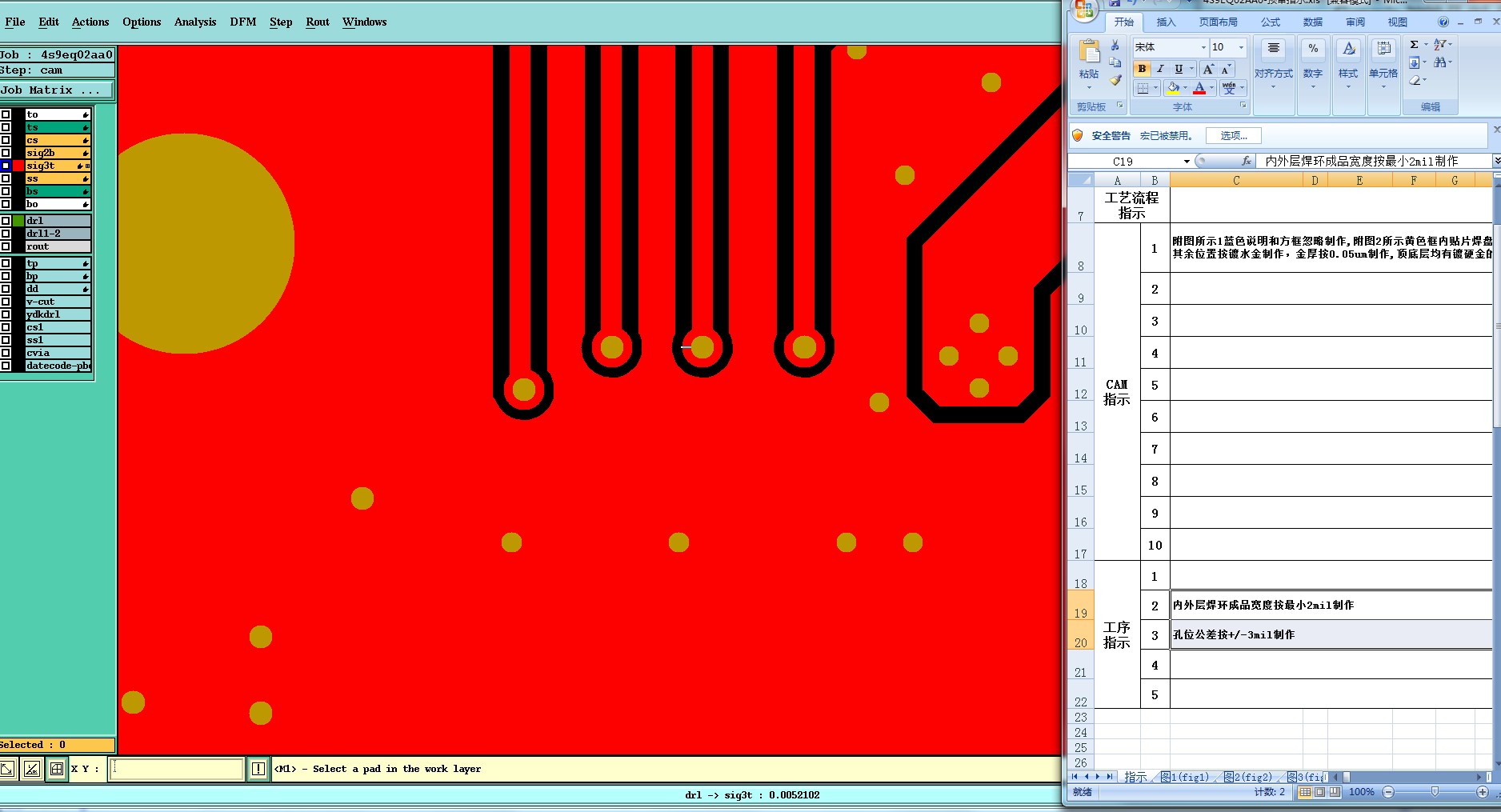Open the font name dropdown showing 宋体

click(1203, 47)
